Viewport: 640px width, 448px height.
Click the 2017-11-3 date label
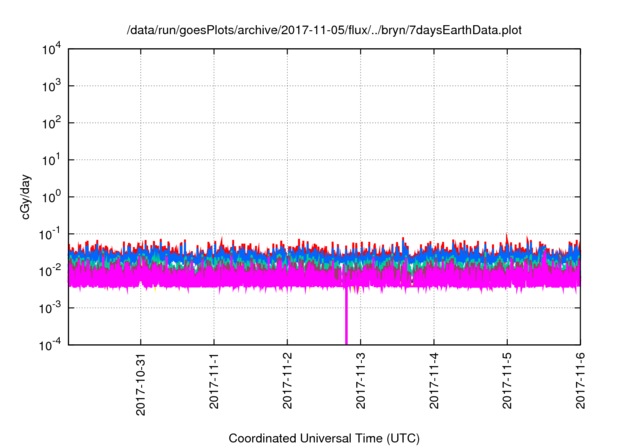[x=360, y=380]
